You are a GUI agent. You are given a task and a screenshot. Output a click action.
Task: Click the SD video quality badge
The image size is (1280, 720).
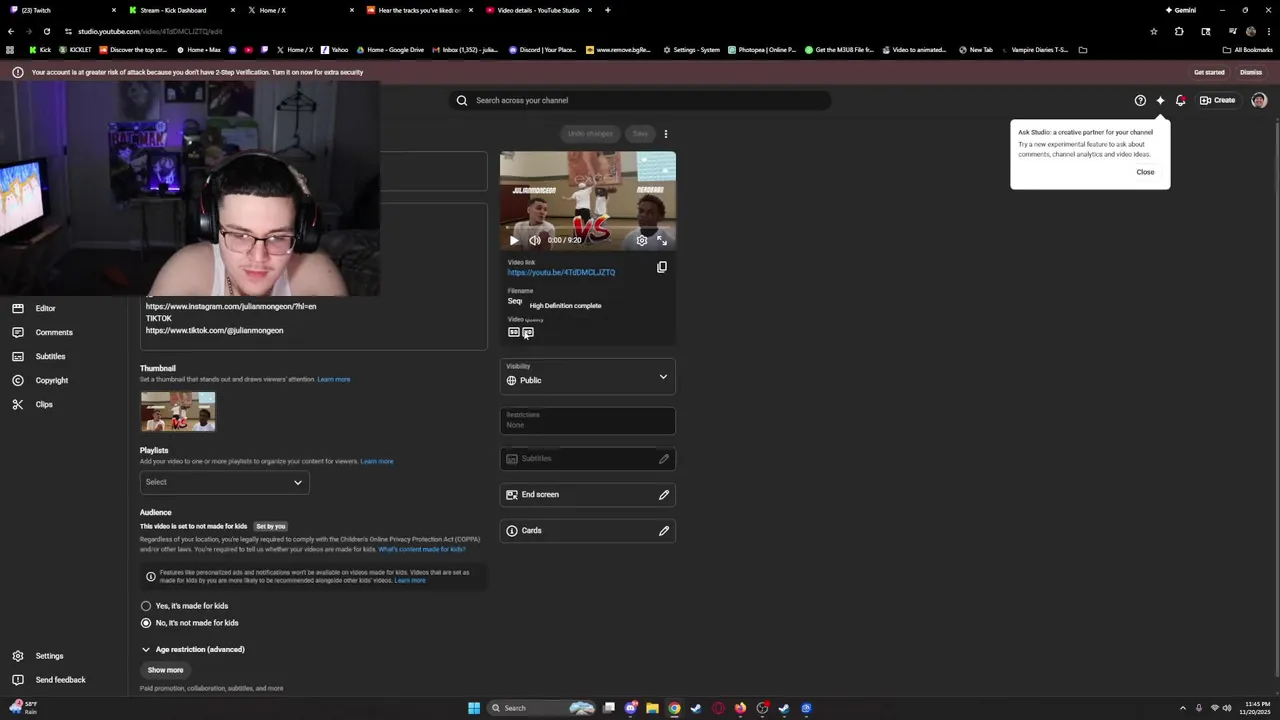coord(514,332)
